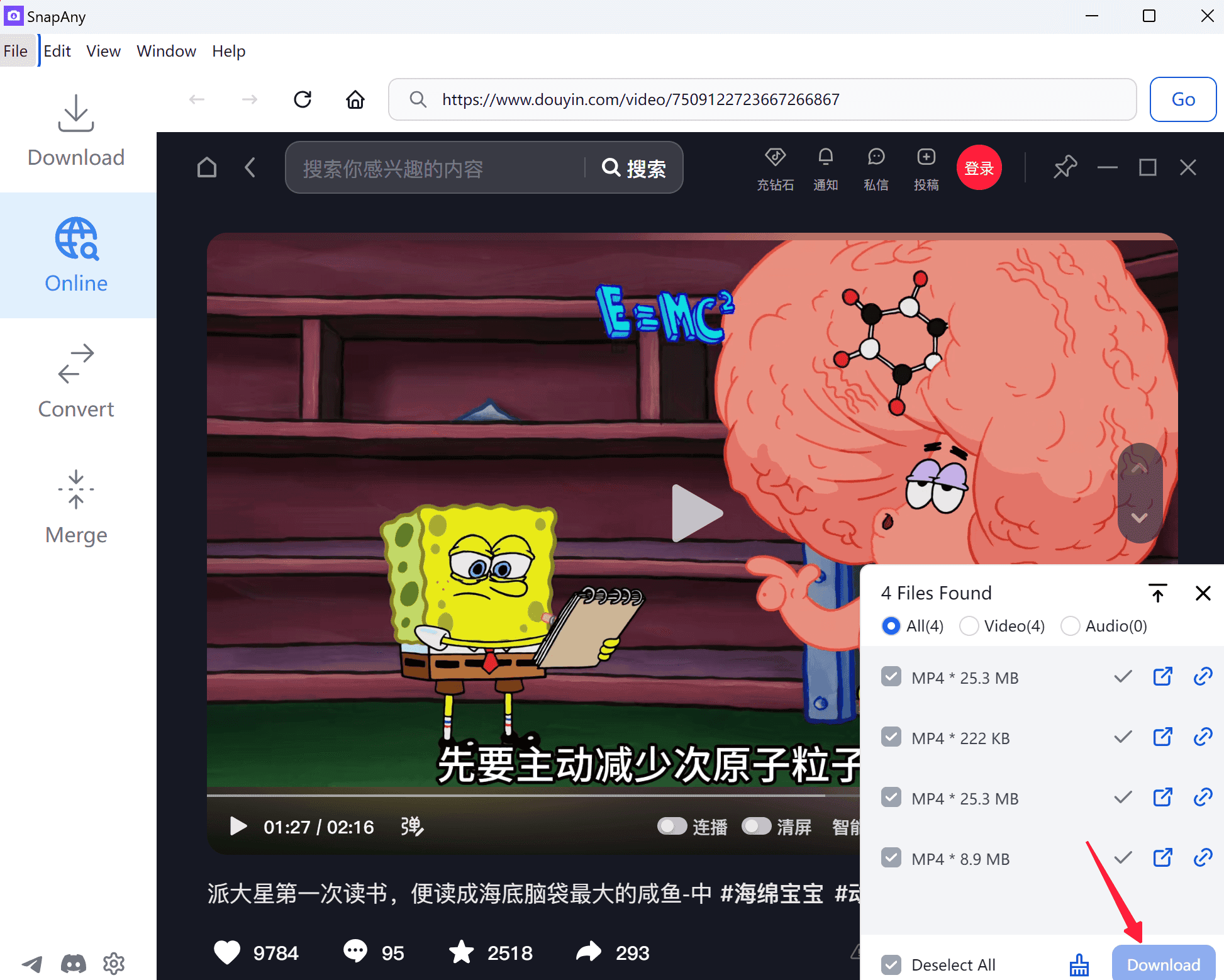Image resolution: width=1224 pixels, height=980 pixels.
Task: Go to previous video with up chevron
Action: point(1139,469)
